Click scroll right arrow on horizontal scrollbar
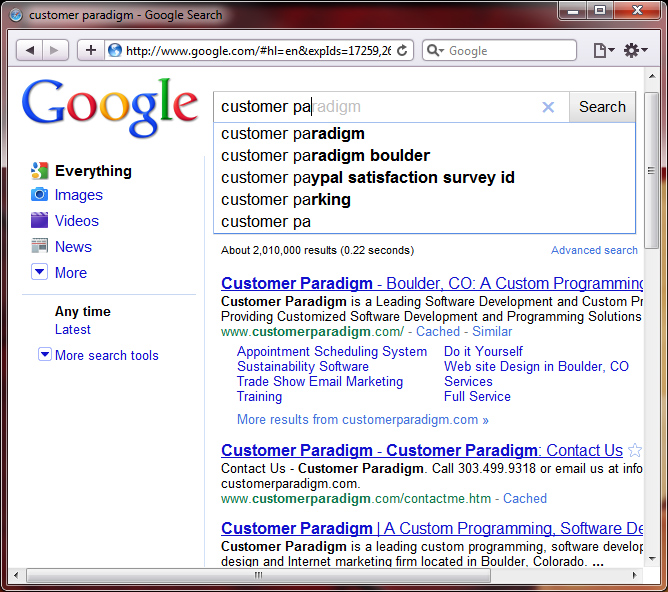This screenshot has width=668, height=592. pos(635,575)
